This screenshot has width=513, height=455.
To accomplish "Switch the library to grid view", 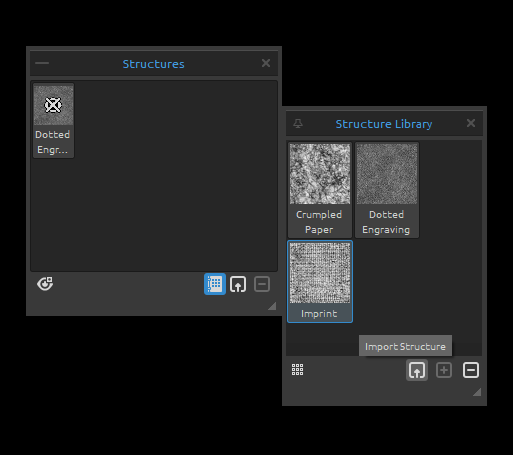I will 297,370.
